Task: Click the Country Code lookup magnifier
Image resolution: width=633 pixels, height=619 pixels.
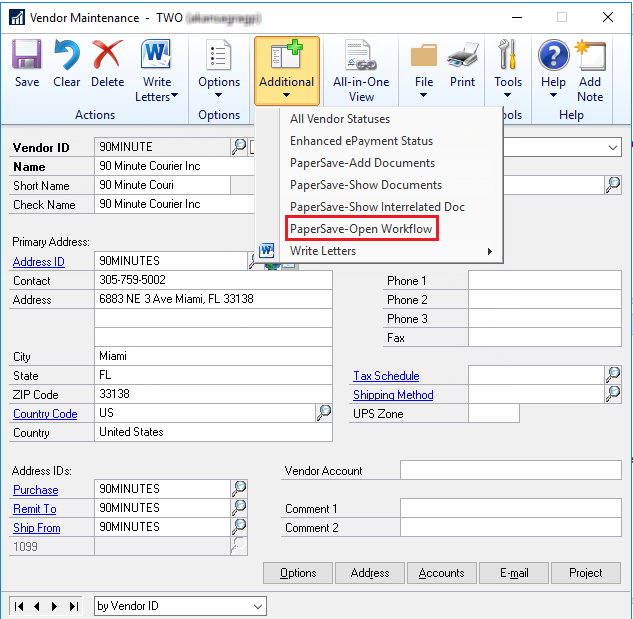Action: point(324,413)
